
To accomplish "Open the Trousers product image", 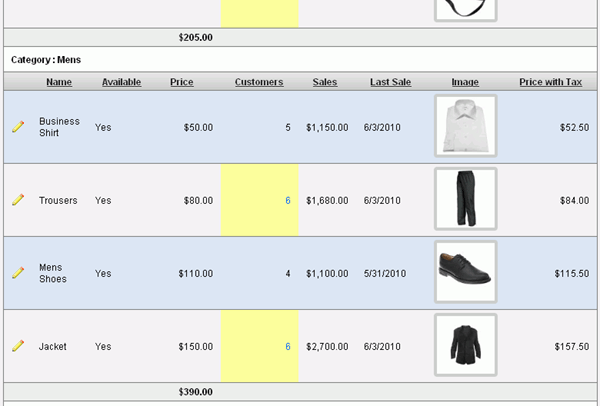I will 465,199.
